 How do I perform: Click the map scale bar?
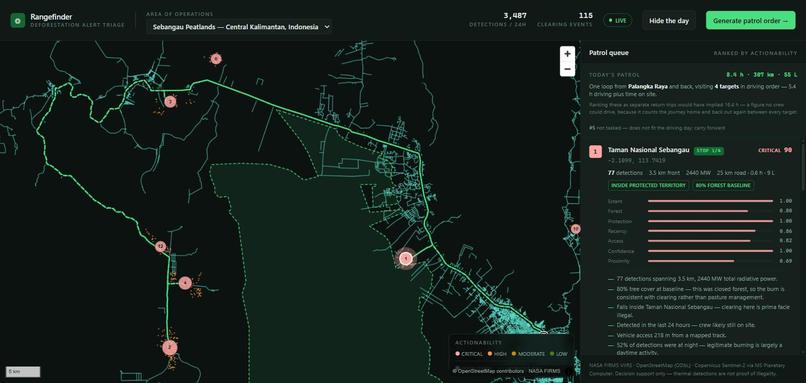[x=23, y=371]
